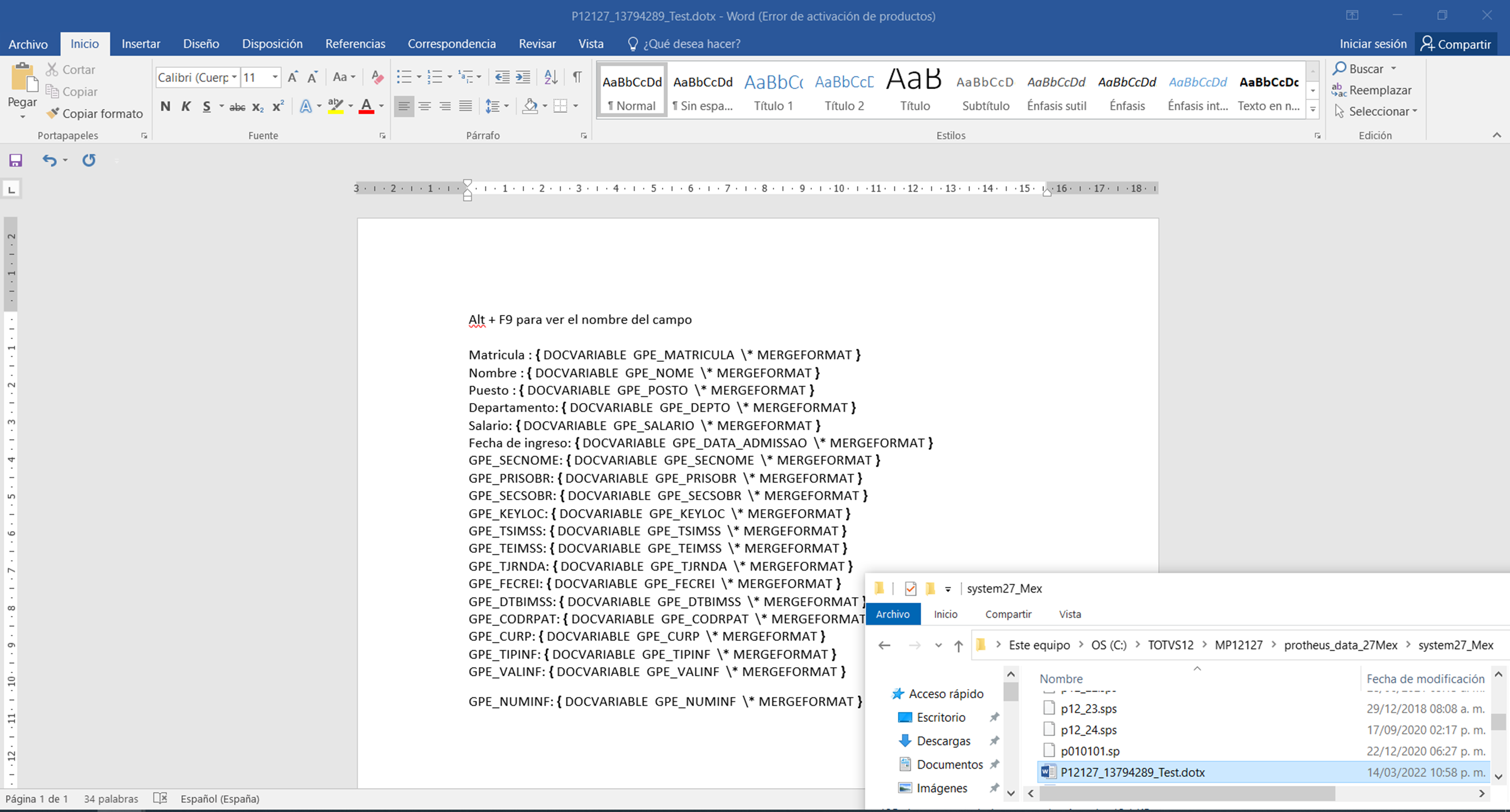Click the multilevel list icon

466,77
